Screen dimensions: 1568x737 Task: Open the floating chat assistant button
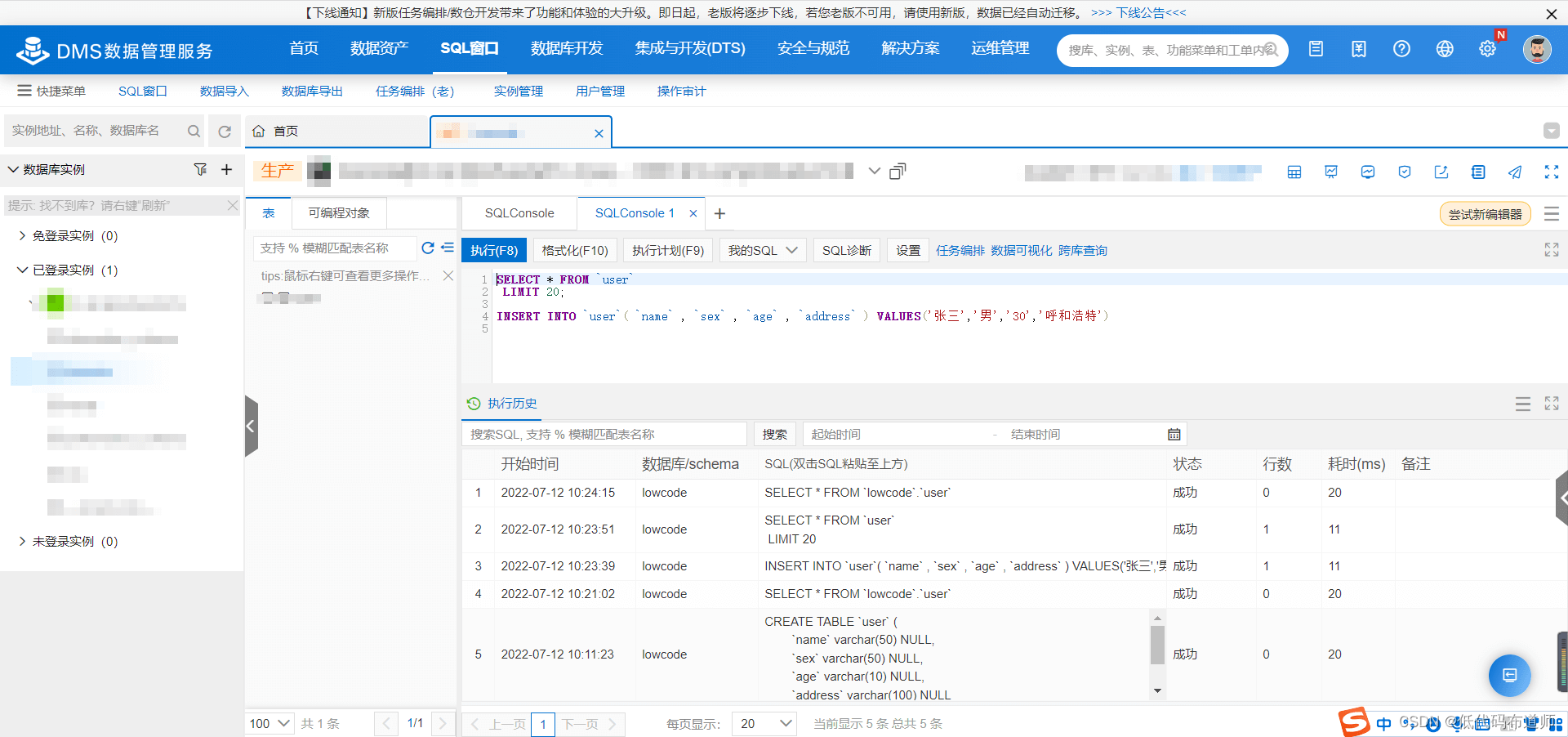coord(1509,676)
